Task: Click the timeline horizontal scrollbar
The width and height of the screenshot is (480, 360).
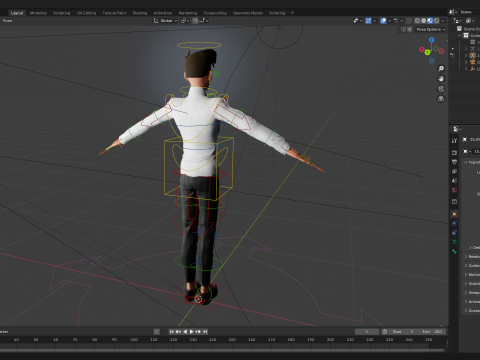Action: (222, 350)
